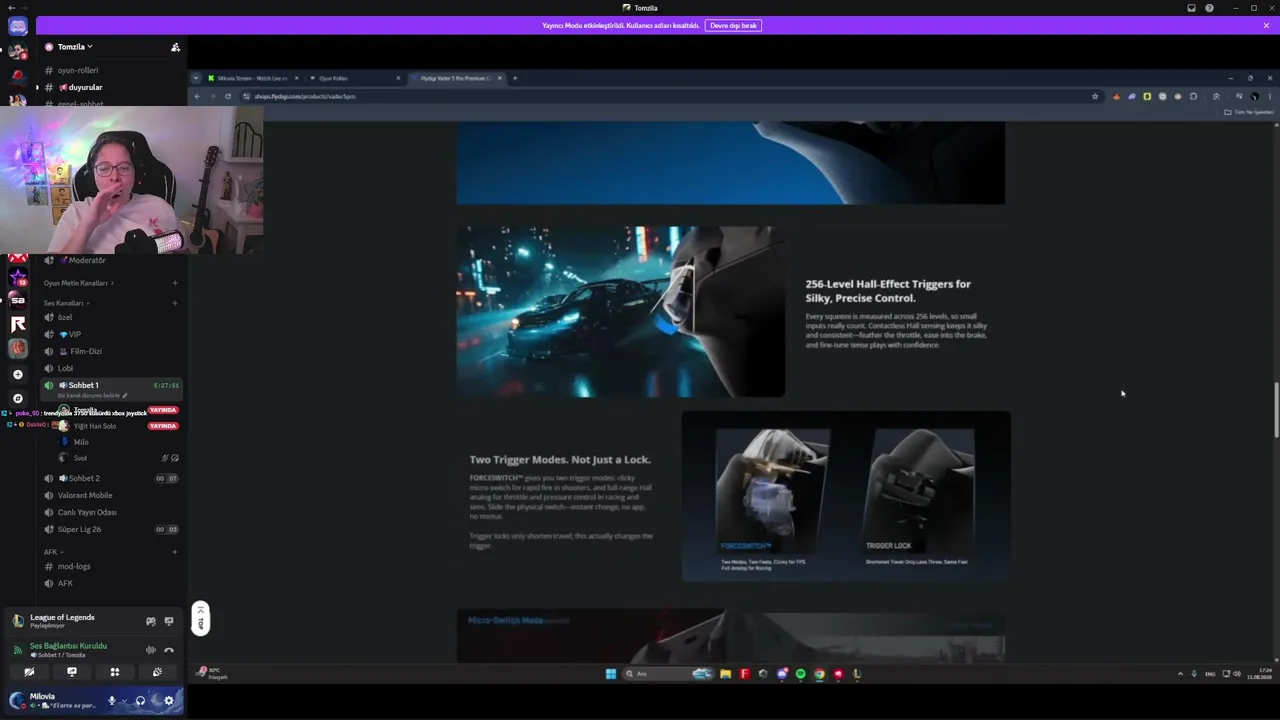
Task: Switch to the Milovia Stream browser tab
Action: [253, 78]
